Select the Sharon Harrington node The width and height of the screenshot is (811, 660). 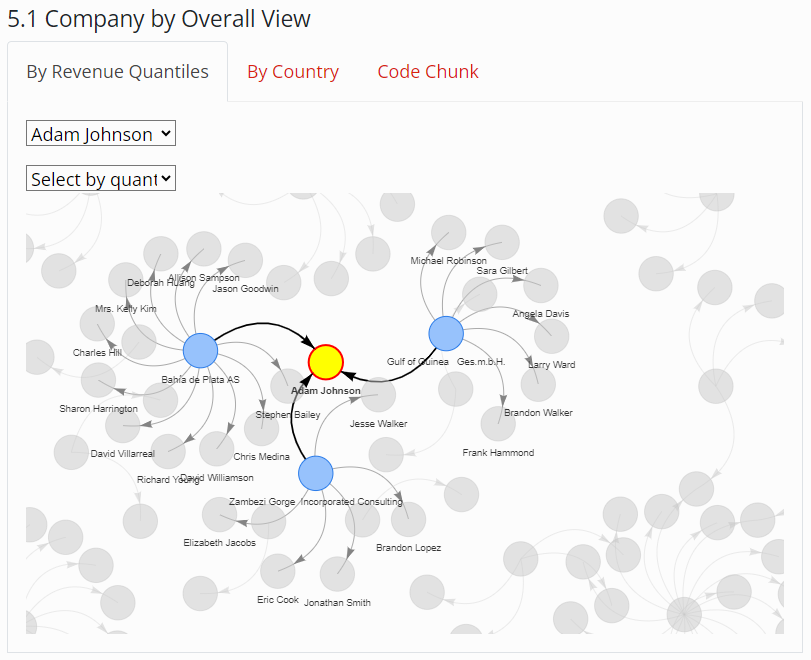[x=98, y=380]
